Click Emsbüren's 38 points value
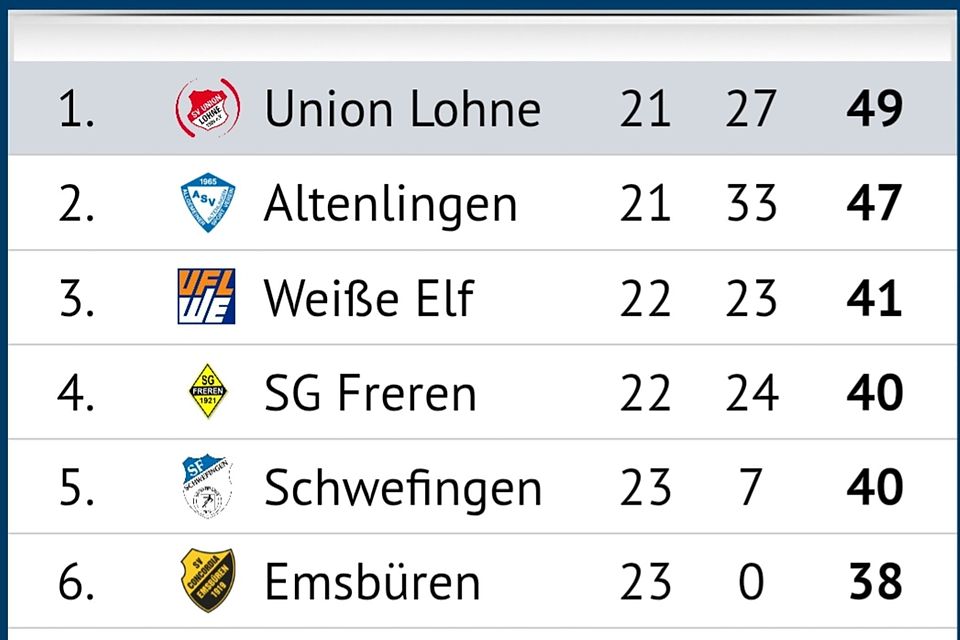 tap(874, 582)
